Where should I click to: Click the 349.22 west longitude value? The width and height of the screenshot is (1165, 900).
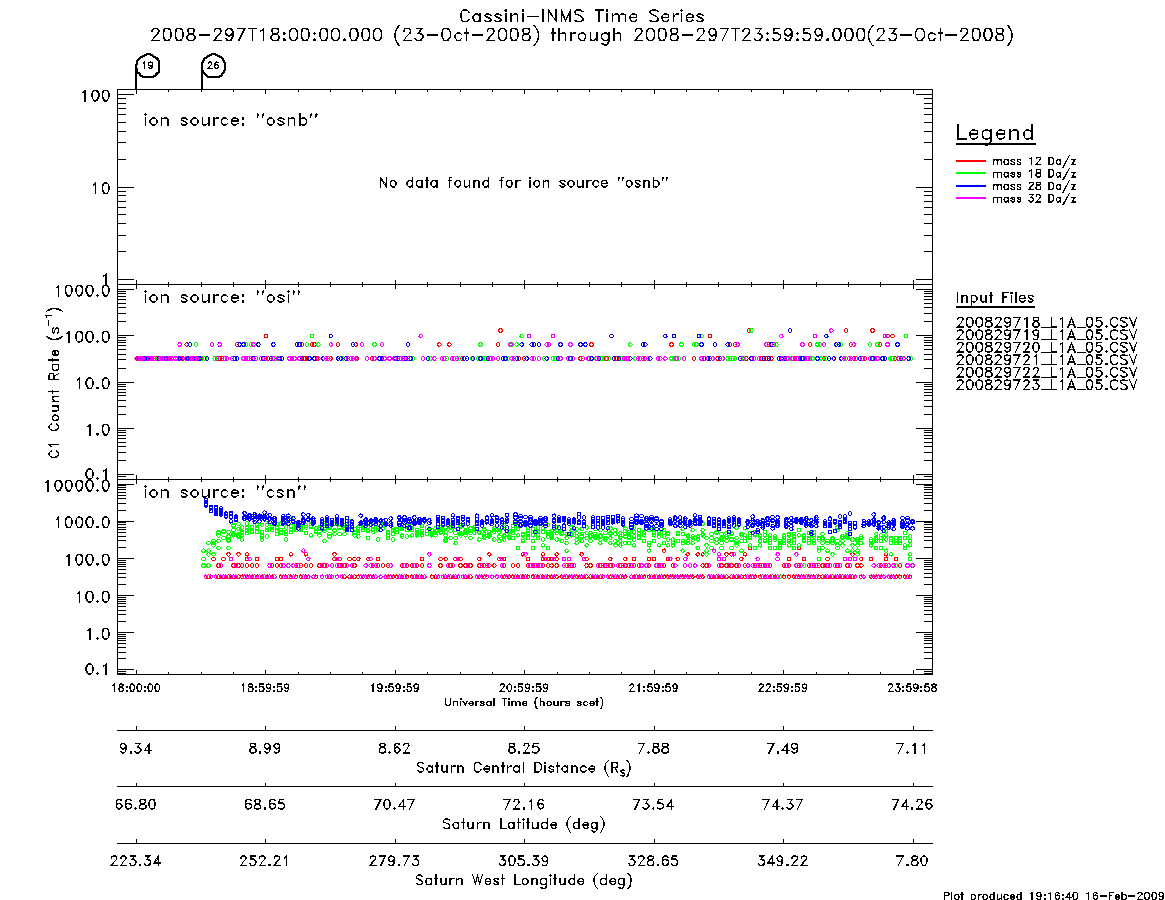[782, 861]
